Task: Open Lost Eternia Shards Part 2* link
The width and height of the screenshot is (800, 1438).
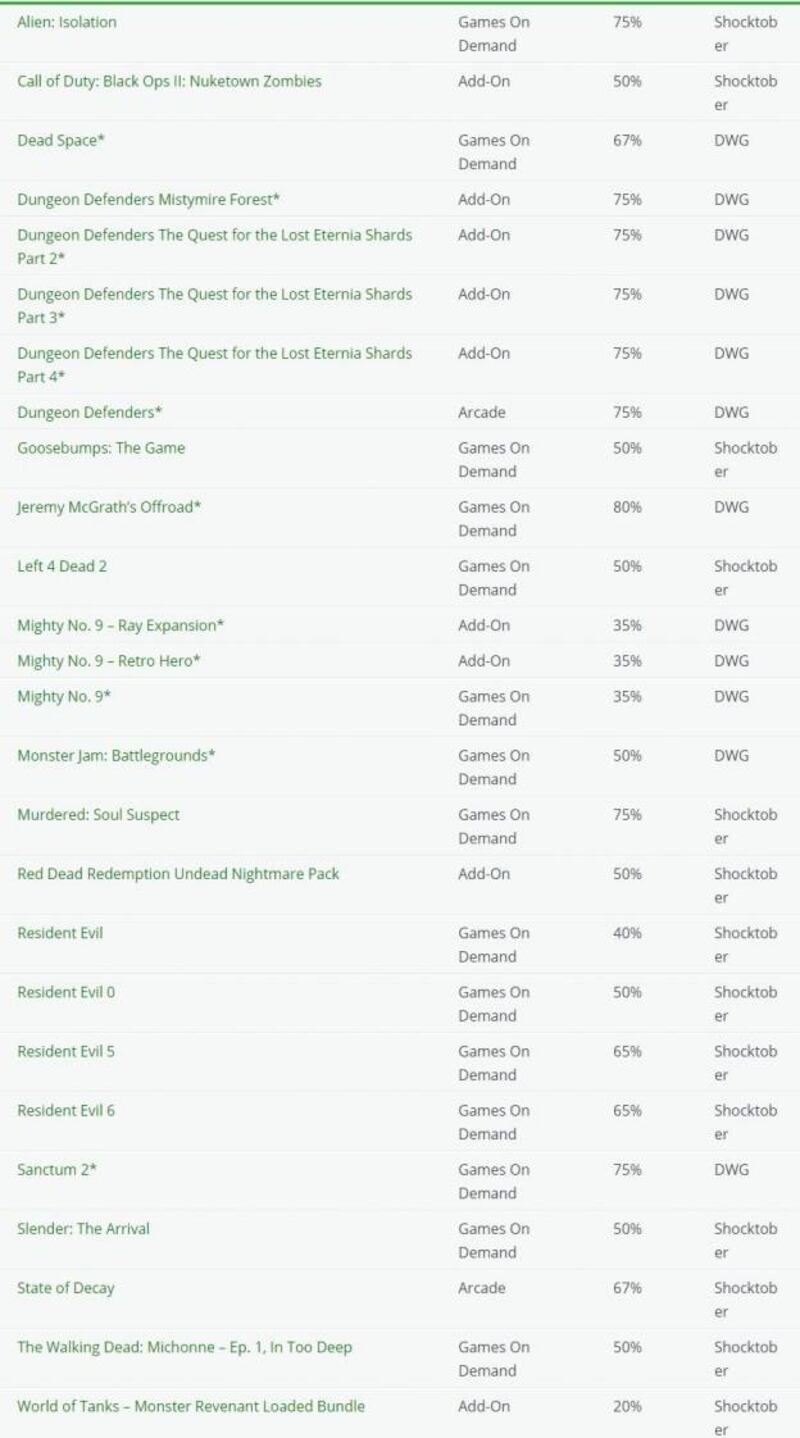Action: pyautogui.click(x=214, y=236)
